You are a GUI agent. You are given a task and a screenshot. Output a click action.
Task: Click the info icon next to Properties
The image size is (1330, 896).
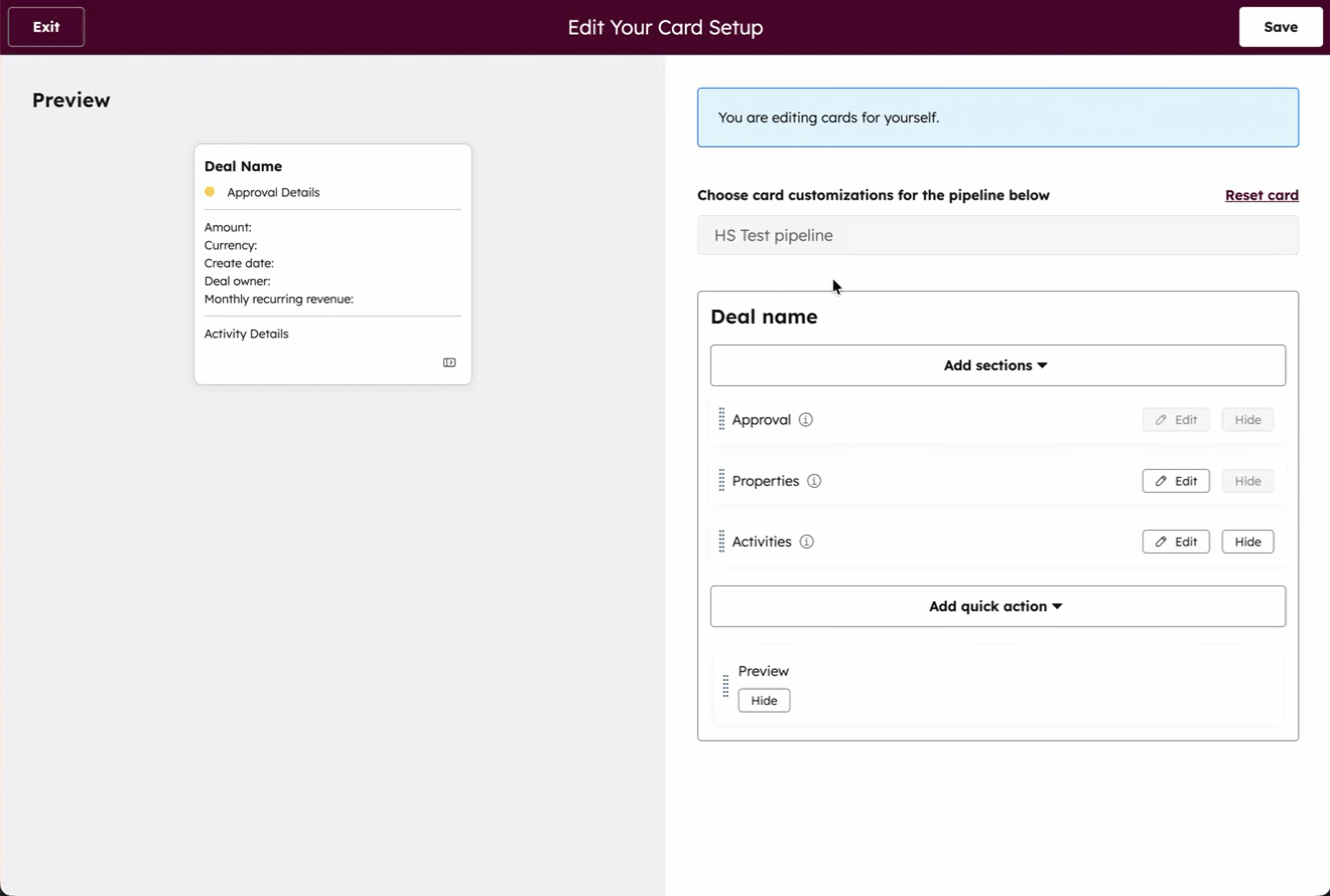(814, 481)
